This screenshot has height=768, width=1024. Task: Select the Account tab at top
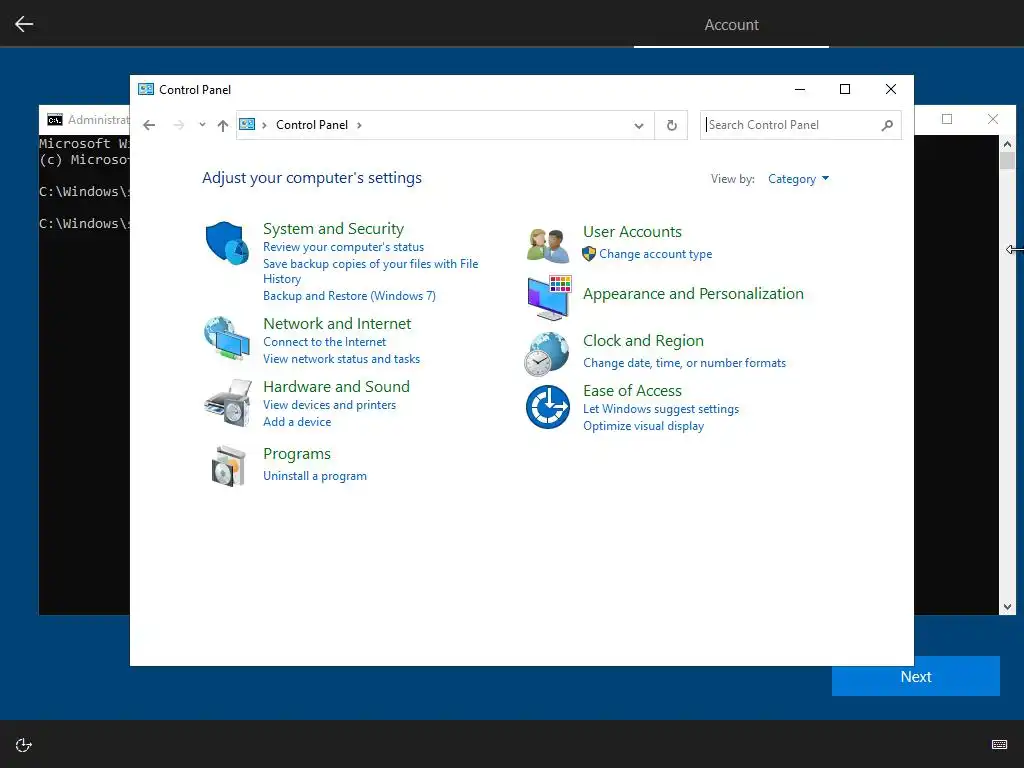[x=731, y=25]
